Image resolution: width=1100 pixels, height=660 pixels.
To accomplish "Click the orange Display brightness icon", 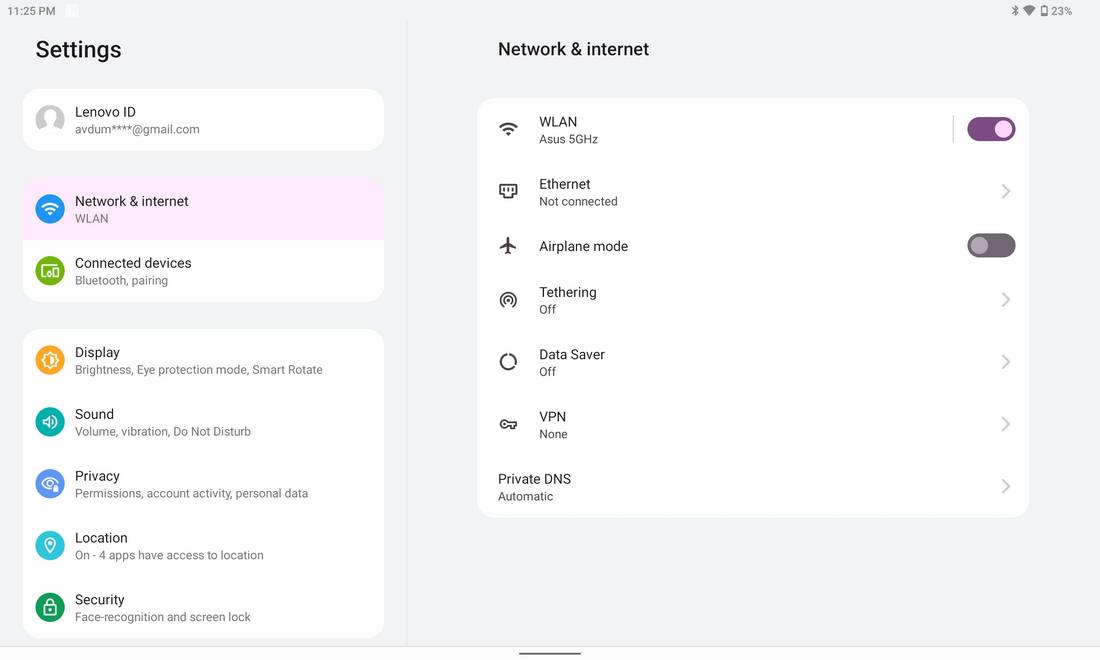I will 50,360.
